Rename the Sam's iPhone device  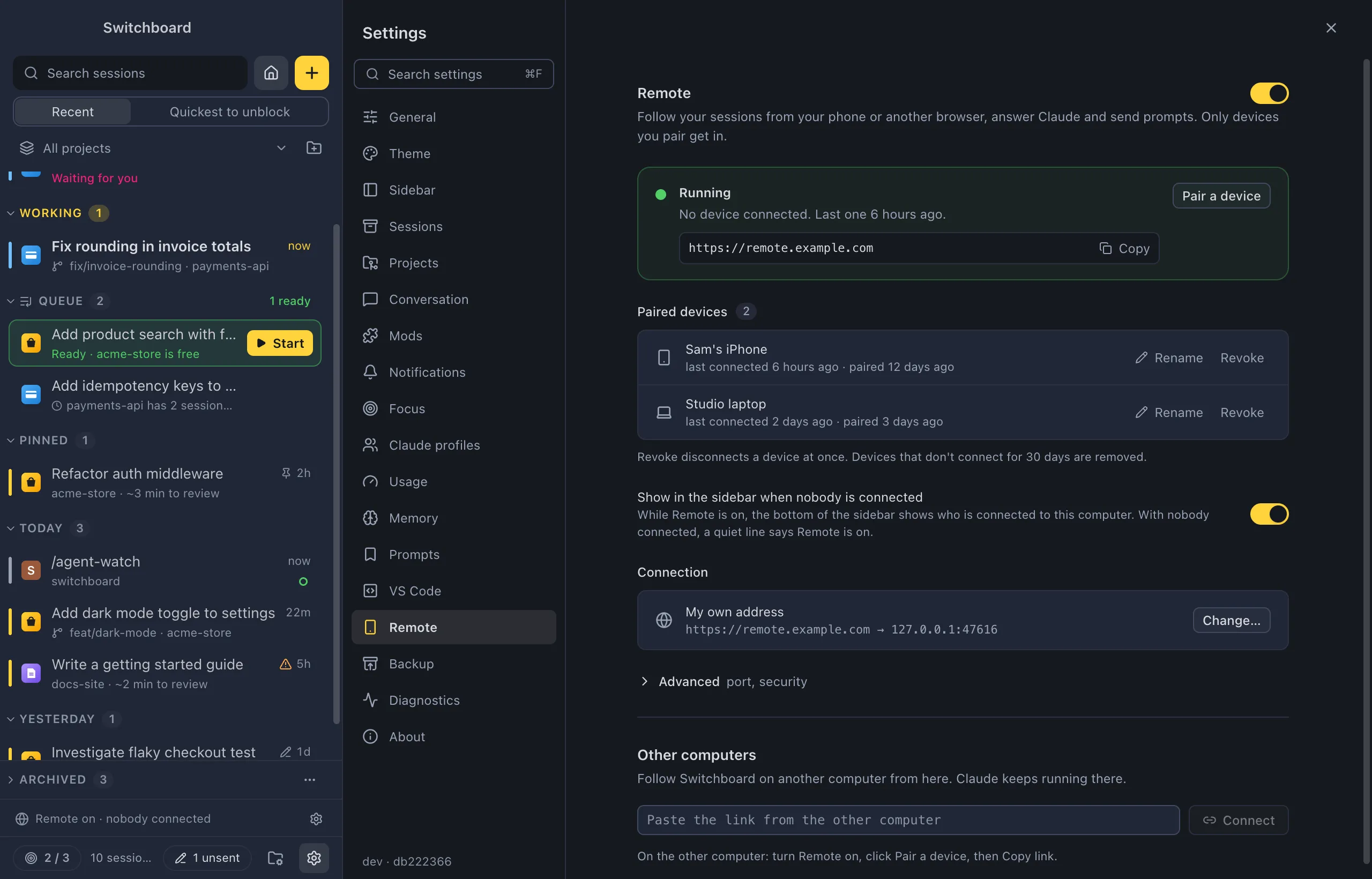[x=1169, y=357]
